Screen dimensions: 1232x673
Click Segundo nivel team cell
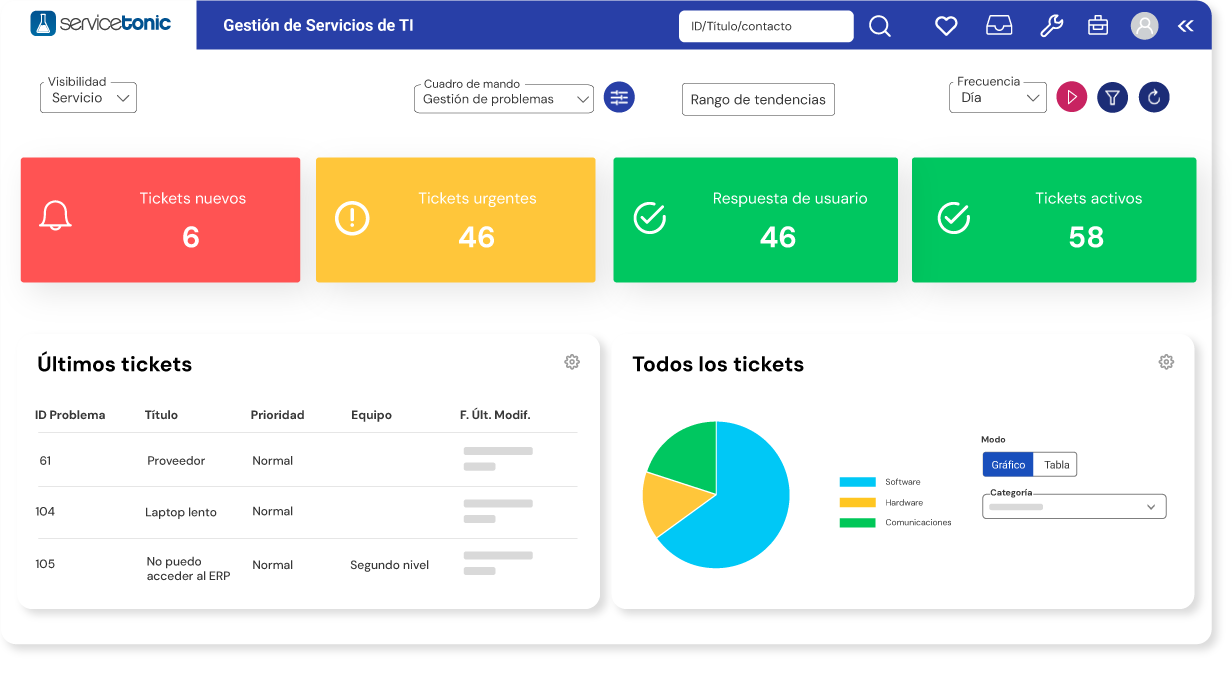point(389,565)
